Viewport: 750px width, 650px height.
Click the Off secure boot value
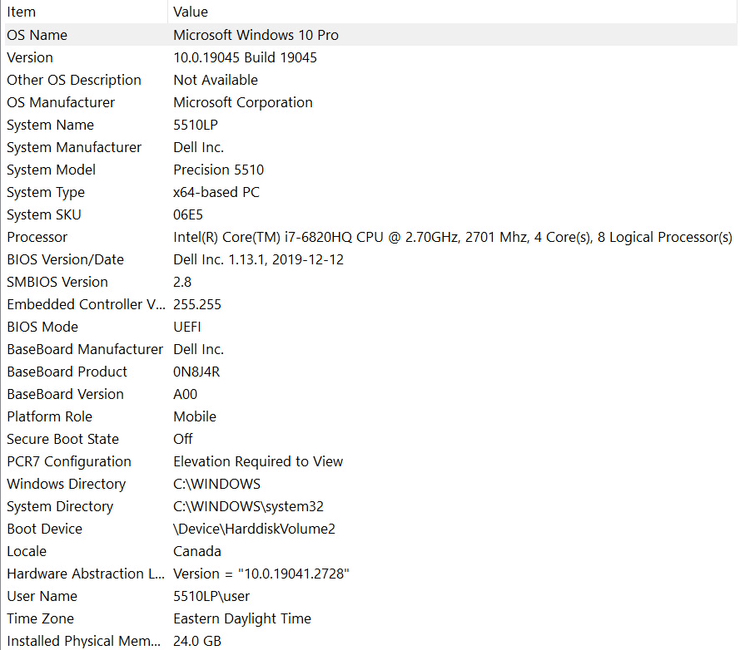pos(183,440)
